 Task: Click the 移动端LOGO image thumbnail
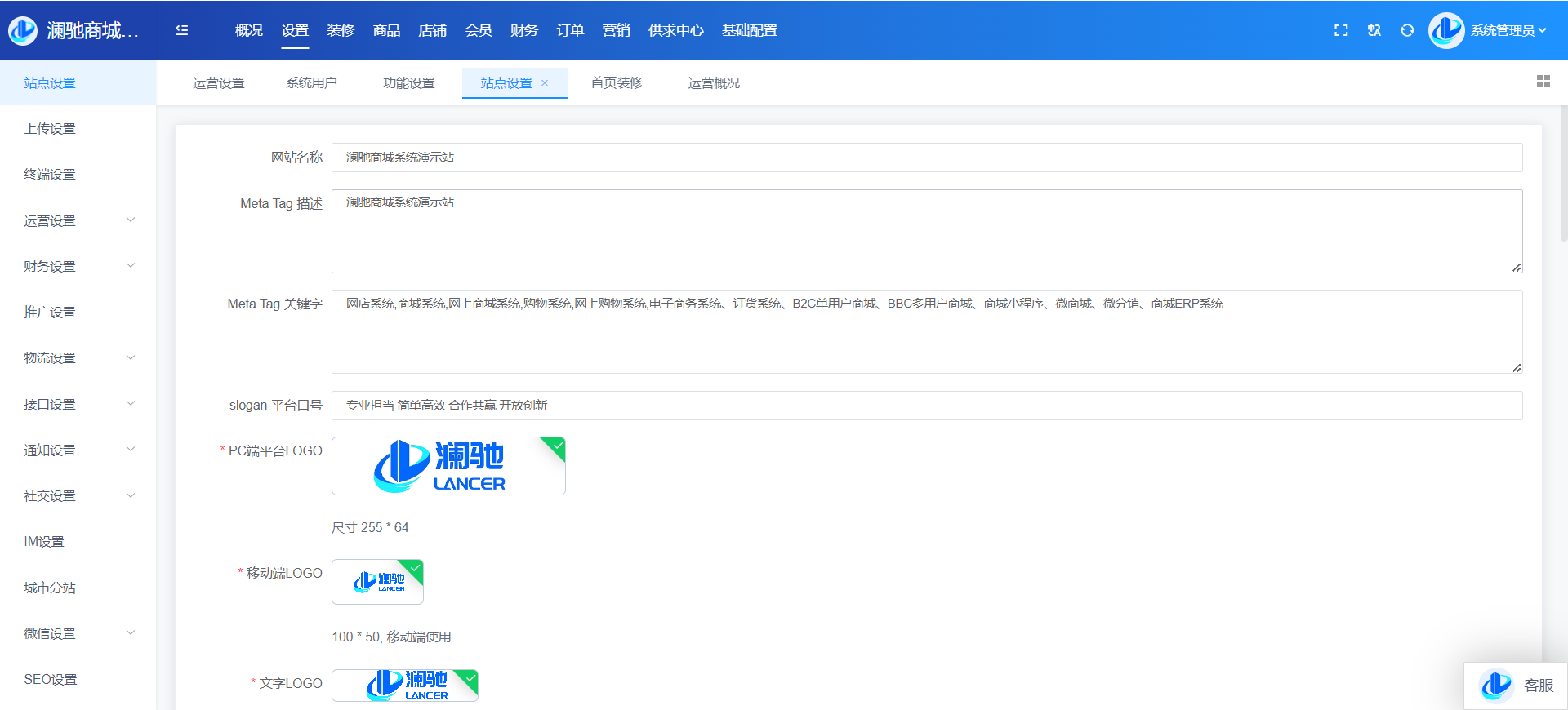(377, 582)
